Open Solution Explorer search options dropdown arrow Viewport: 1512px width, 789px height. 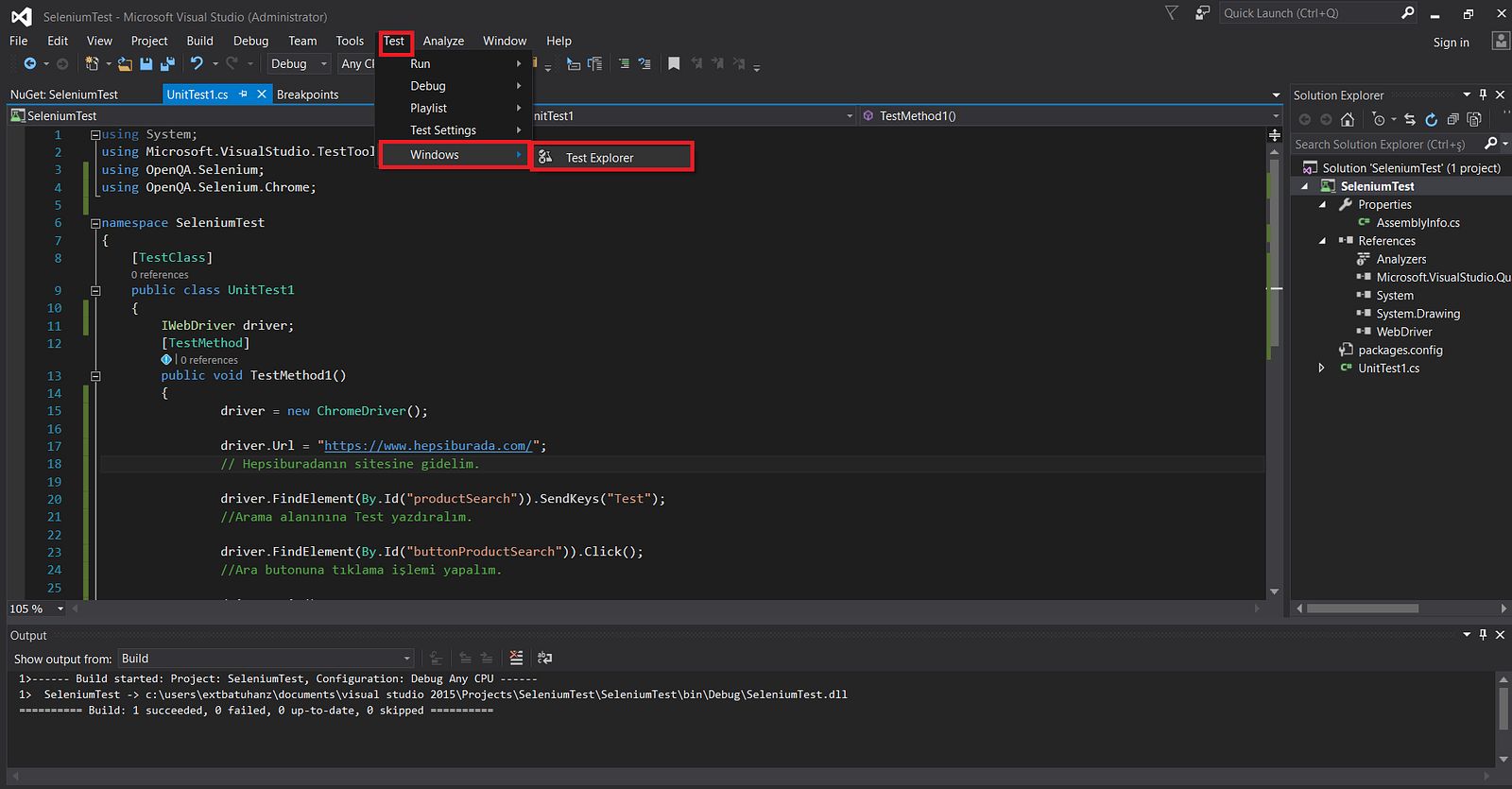click(x=1505, y=144)
